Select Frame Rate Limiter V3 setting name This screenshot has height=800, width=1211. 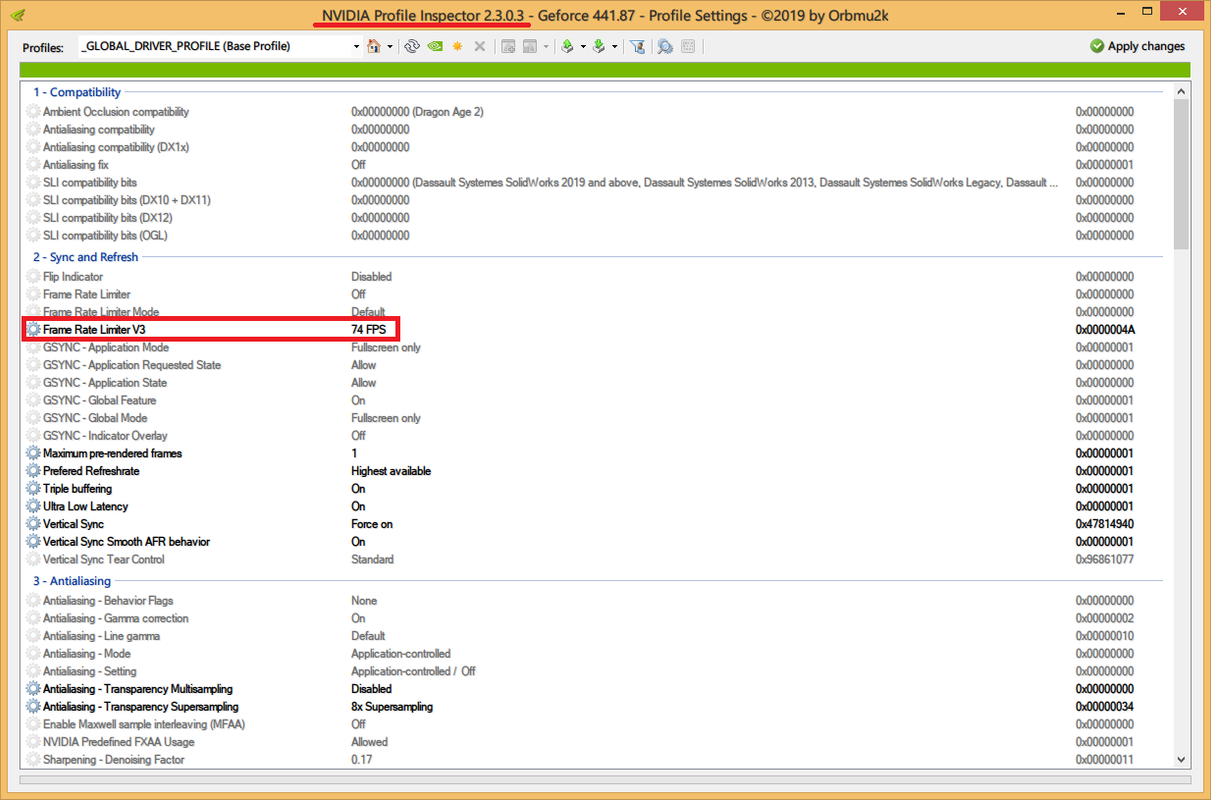pos(96,329)
